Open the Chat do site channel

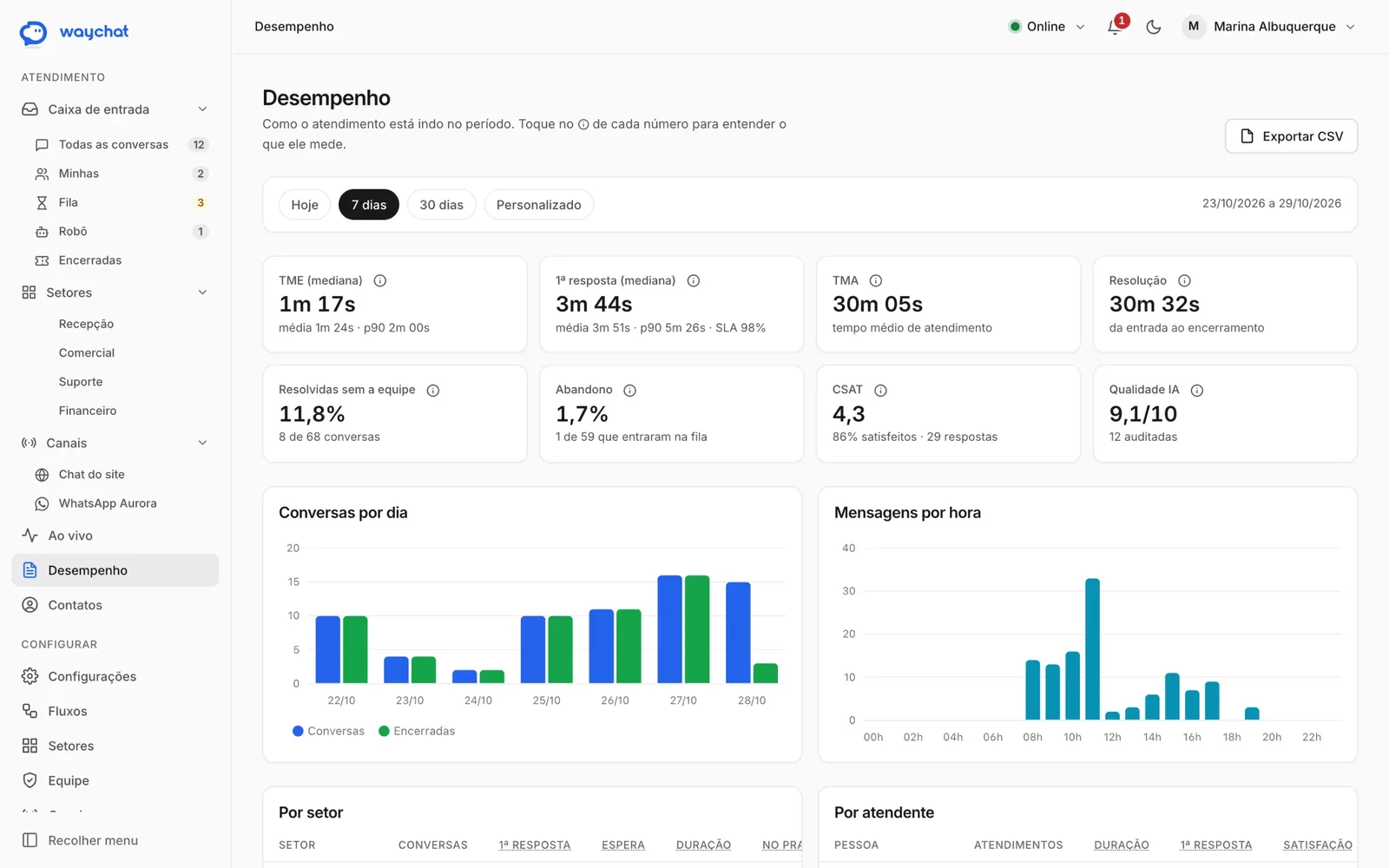point(122,475)
